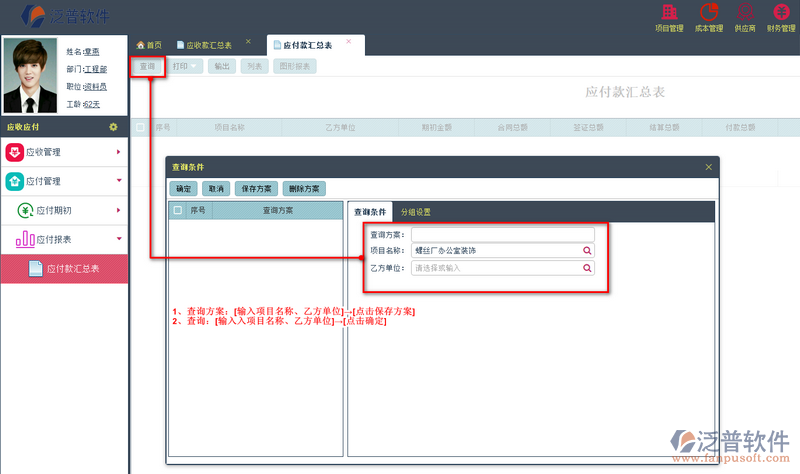Click the 付款总额 column header

740,127
